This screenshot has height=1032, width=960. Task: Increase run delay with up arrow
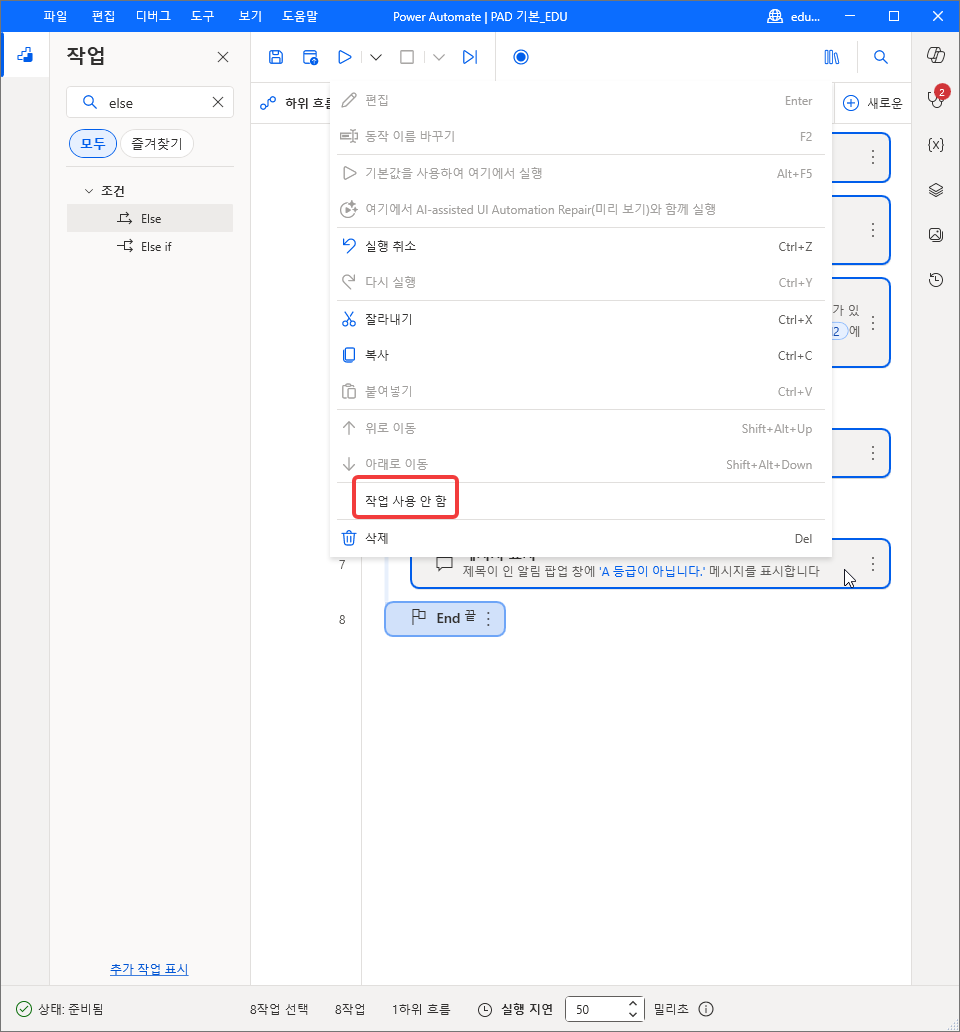pos(633,1004)
